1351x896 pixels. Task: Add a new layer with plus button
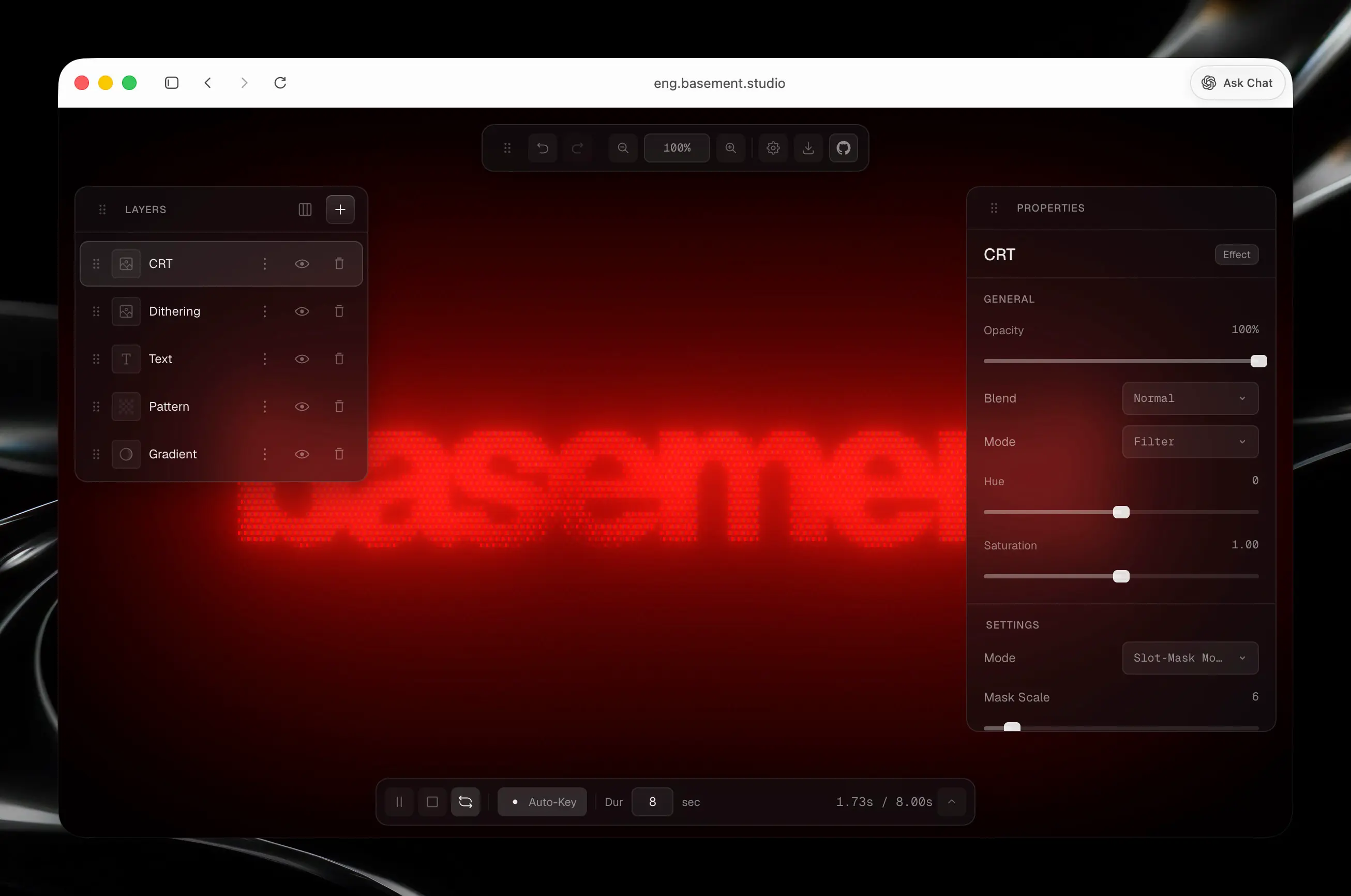pos(340,210)
